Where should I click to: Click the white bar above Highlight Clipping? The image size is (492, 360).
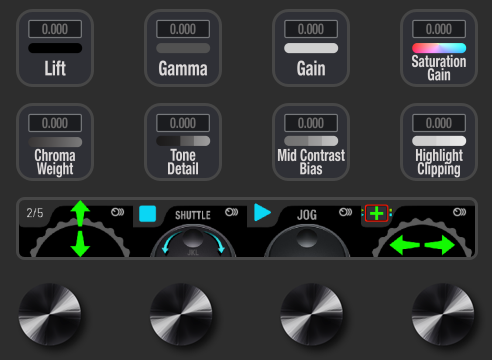439,141
